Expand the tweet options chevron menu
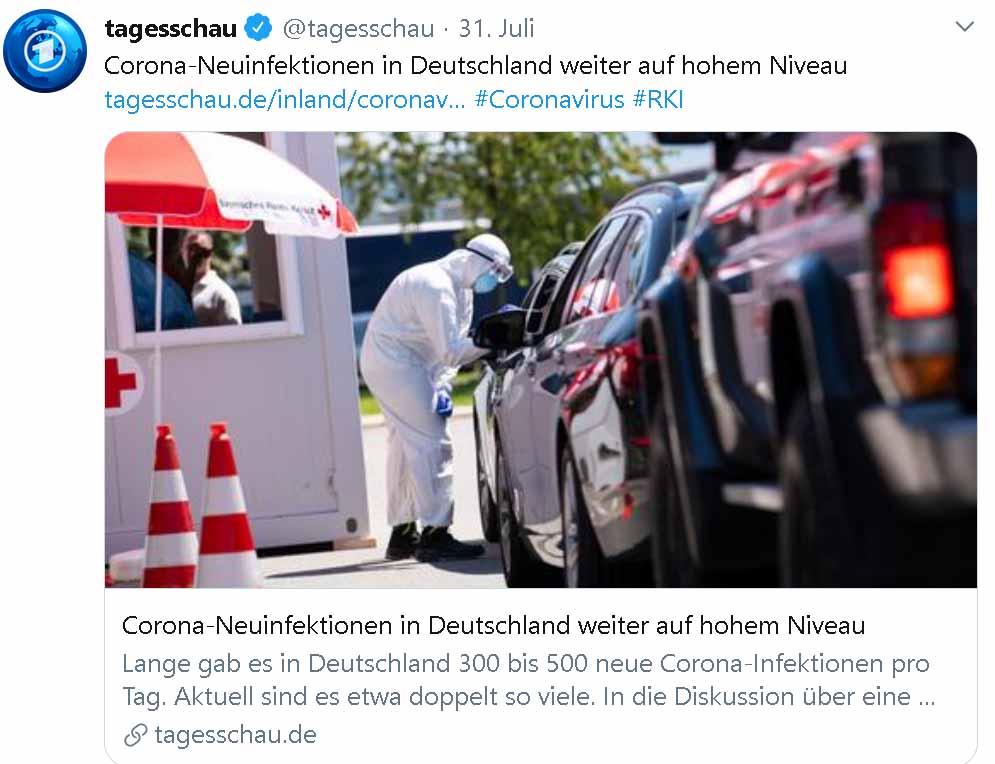The height and width of the screenshot is (764, 995). (x=965, y=27)
